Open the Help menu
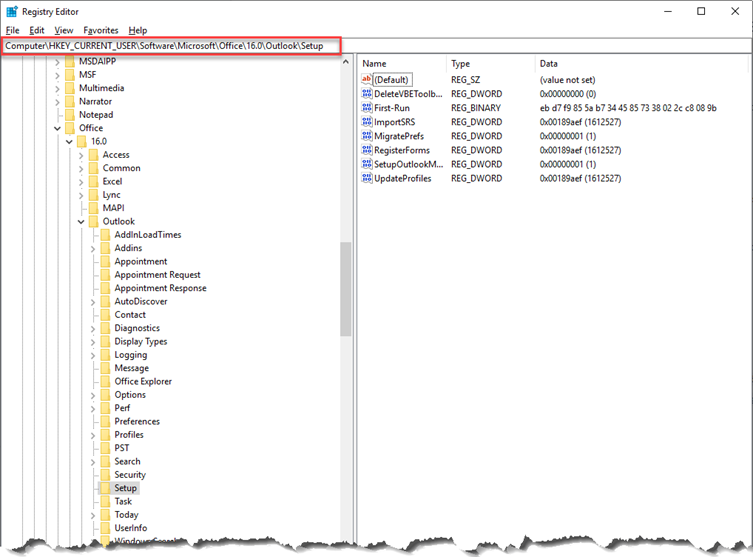Viewport: 753px width, 557px height. (x=138, y=30)
